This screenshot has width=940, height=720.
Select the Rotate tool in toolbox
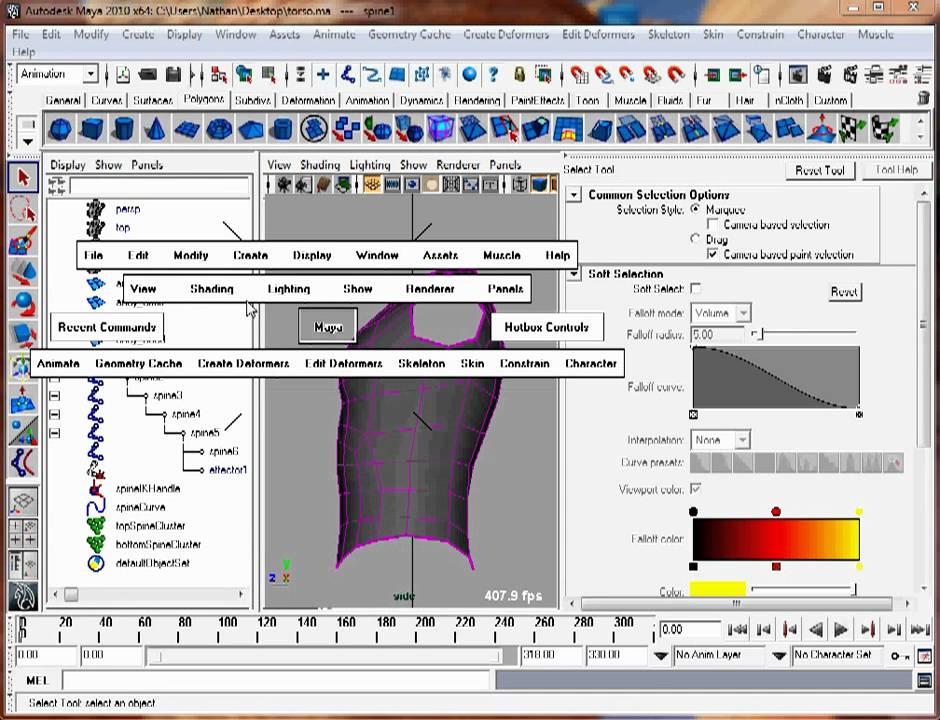pos(23,304)
